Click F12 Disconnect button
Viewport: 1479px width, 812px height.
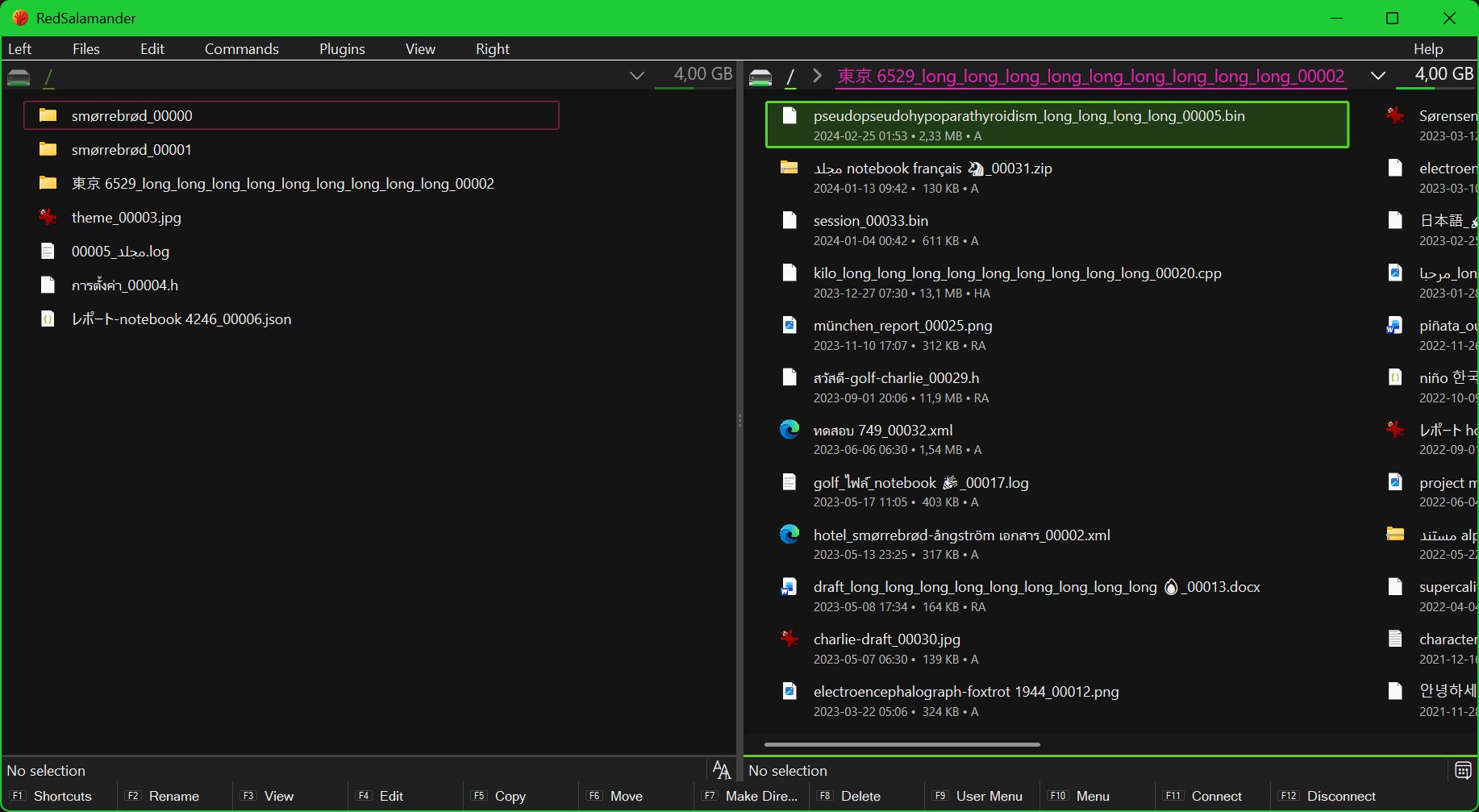pos(1327,796)
